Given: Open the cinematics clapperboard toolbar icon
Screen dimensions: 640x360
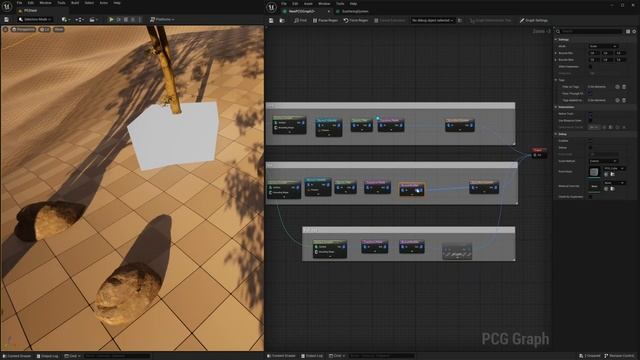Looking at the screenshot, I should (x=93, y=20).
